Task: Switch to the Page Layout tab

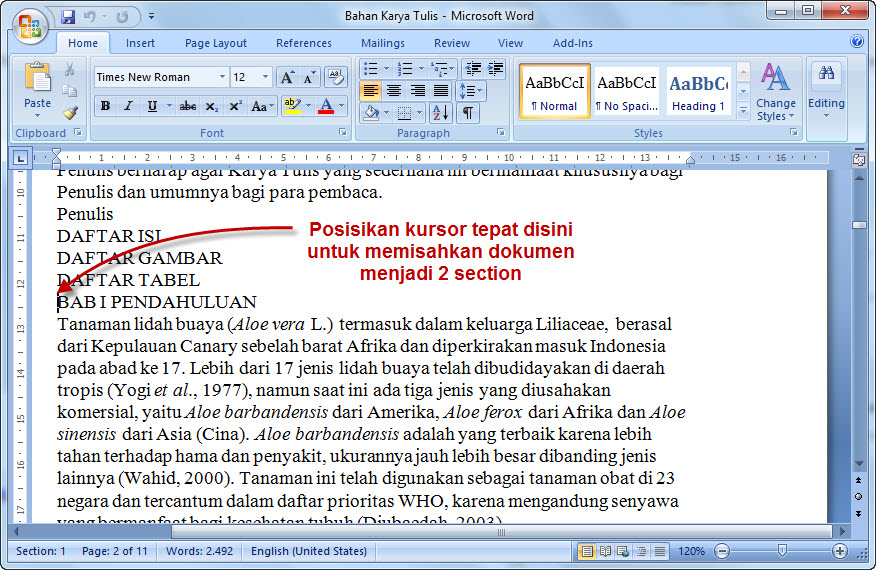Action: coord(216,43)
